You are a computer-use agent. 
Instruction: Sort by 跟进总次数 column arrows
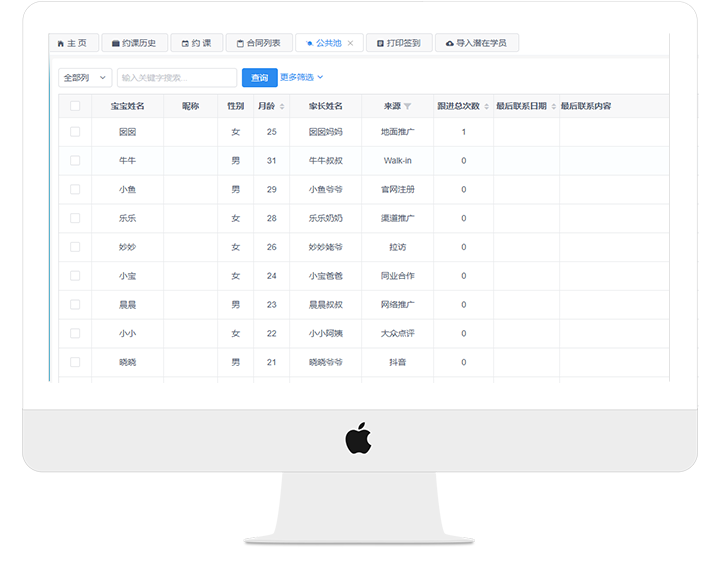pos(487,106)
